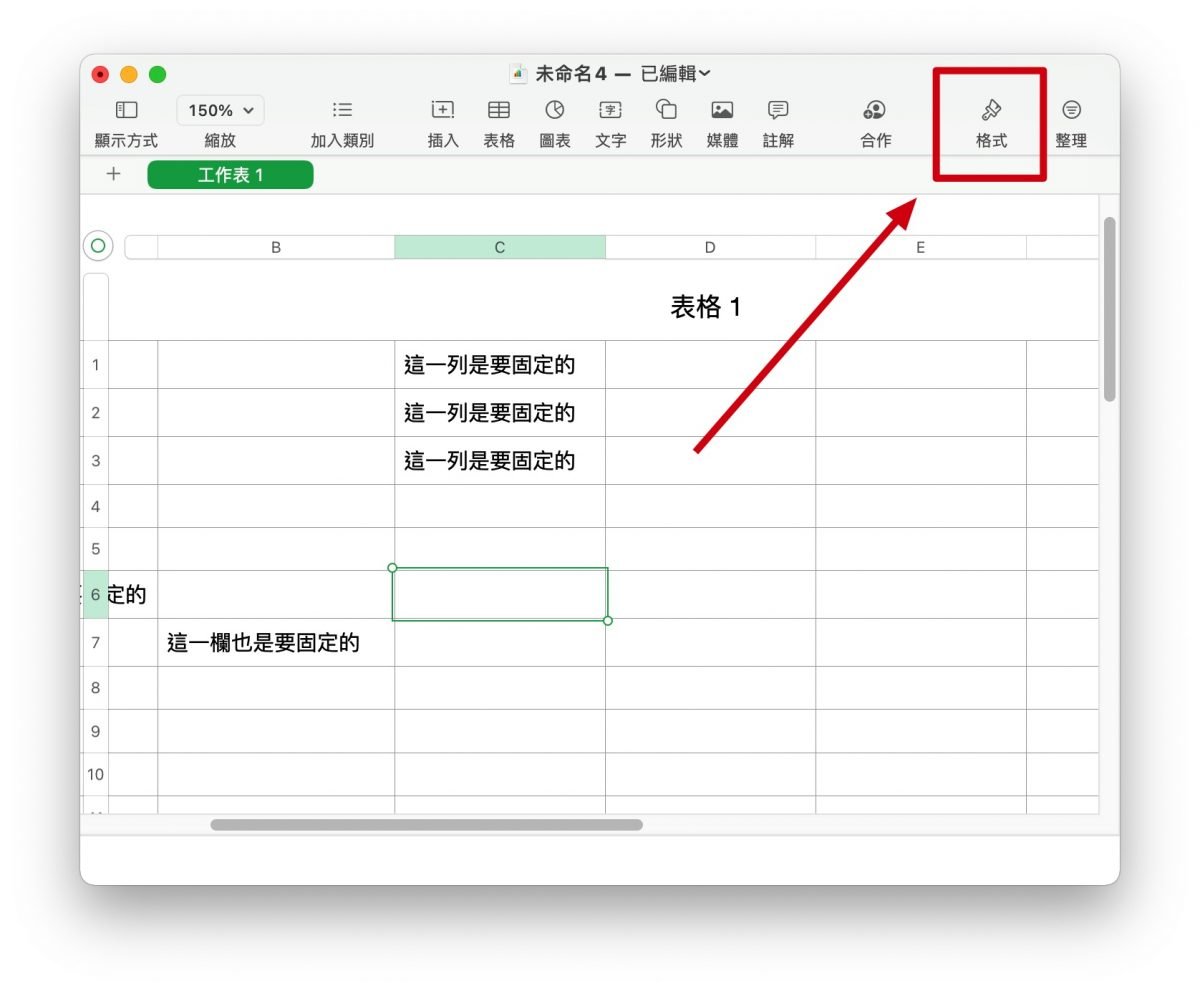Click cell C3 with 這一列是要固定的

[x=500, y=460]
